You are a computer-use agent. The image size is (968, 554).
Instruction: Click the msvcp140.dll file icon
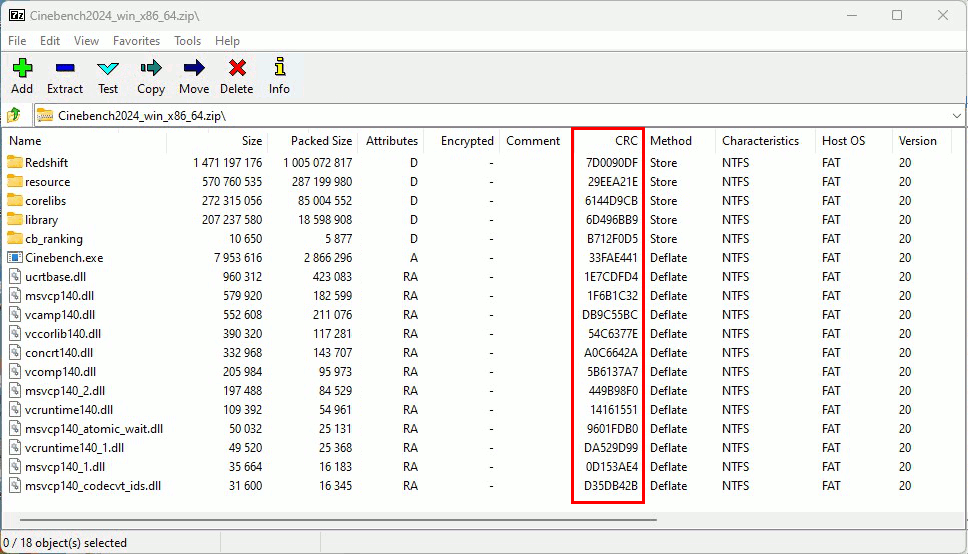tap(15, 296)
